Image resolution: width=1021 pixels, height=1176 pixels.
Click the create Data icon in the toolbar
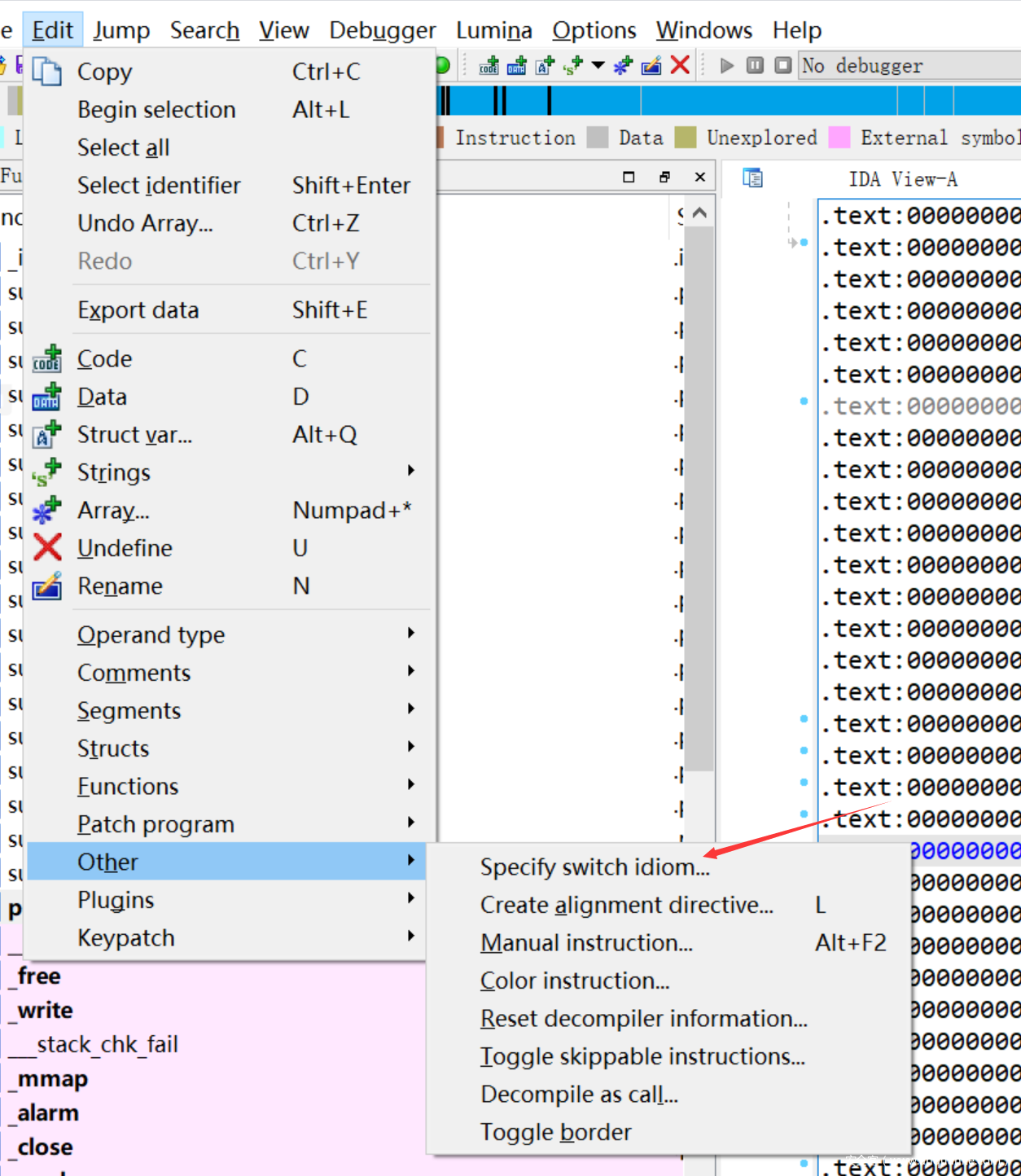516,66
